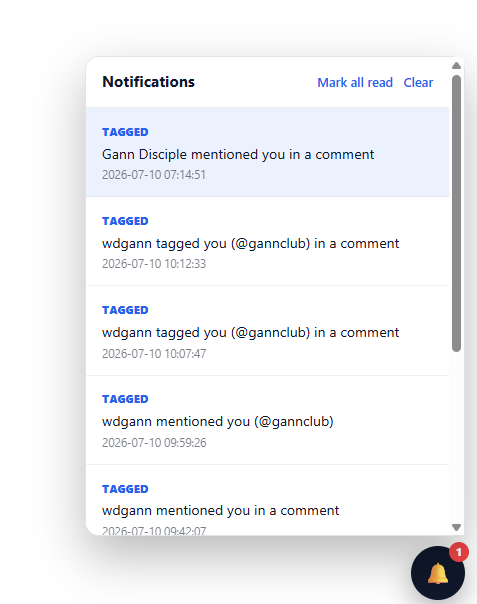Screen dimensions: 477x604
Task: Click the notification bell icon
Action: pos(438,573)
